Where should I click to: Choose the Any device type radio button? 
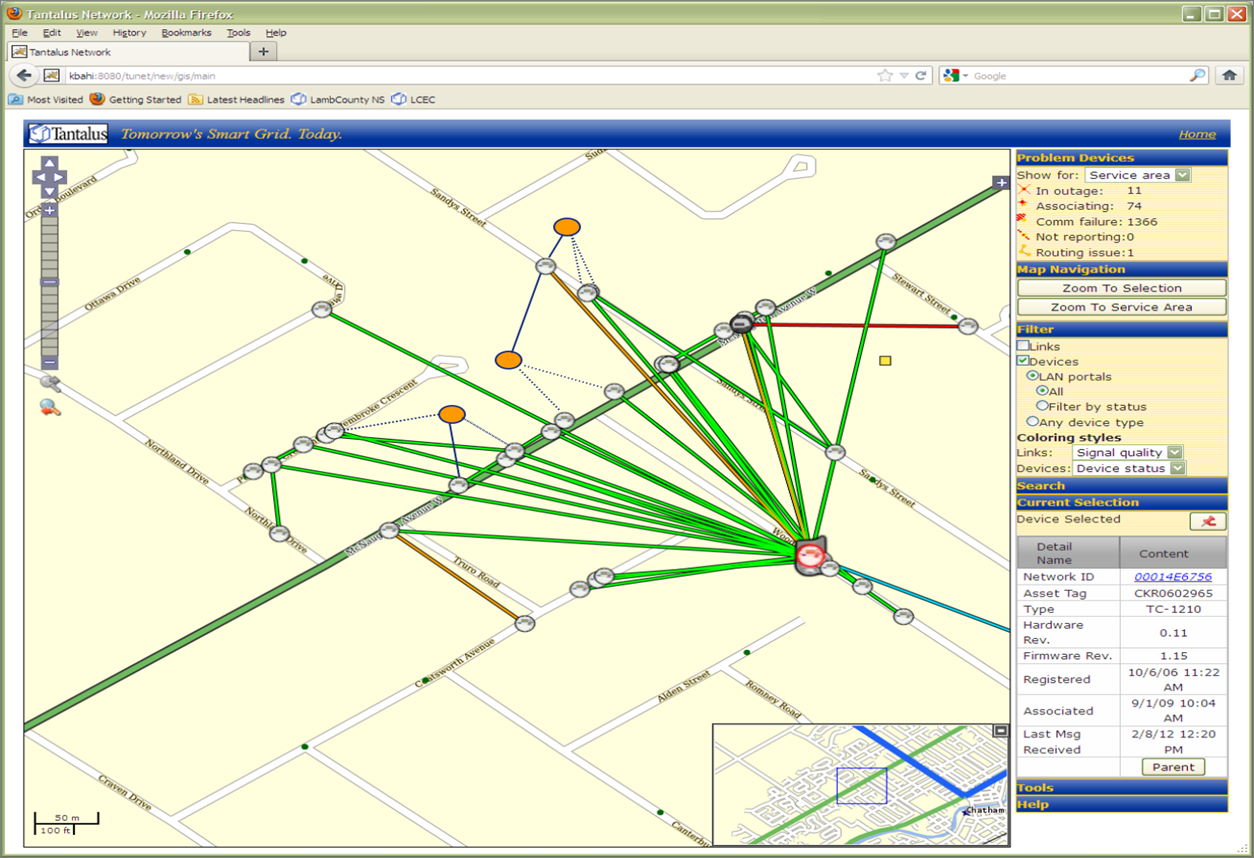tap(1033, 422)
